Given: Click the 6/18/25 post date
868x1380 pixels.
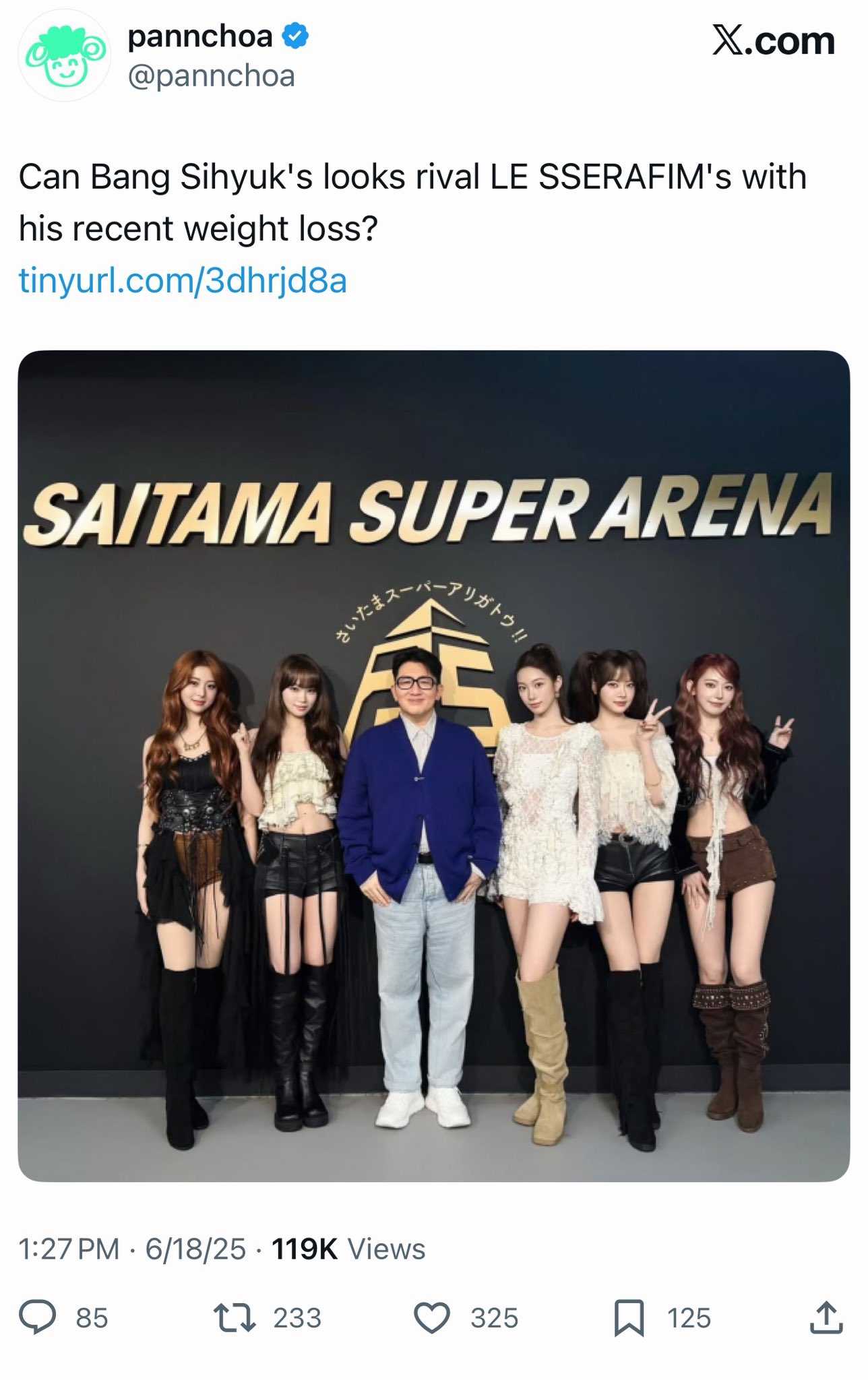Looking at the screenshot, I should pos(195,1249).
